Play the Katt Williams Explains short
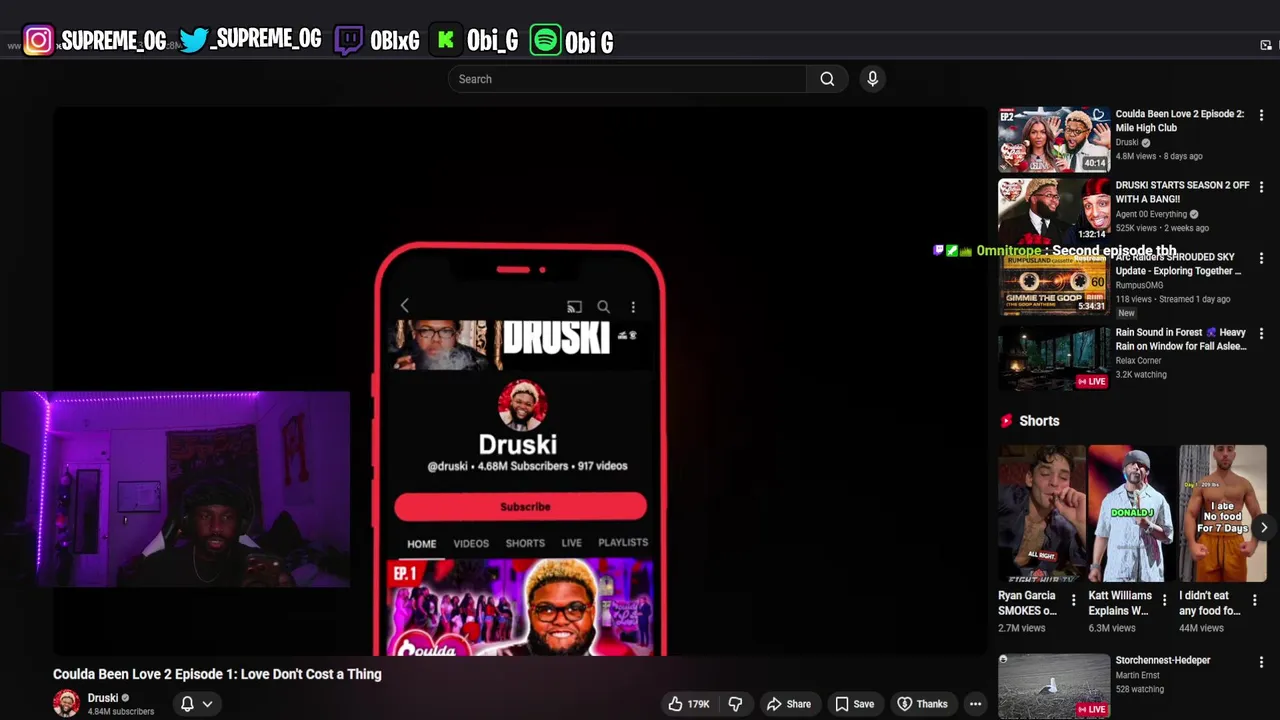Screen dimensions: 1280x720 1131,514
